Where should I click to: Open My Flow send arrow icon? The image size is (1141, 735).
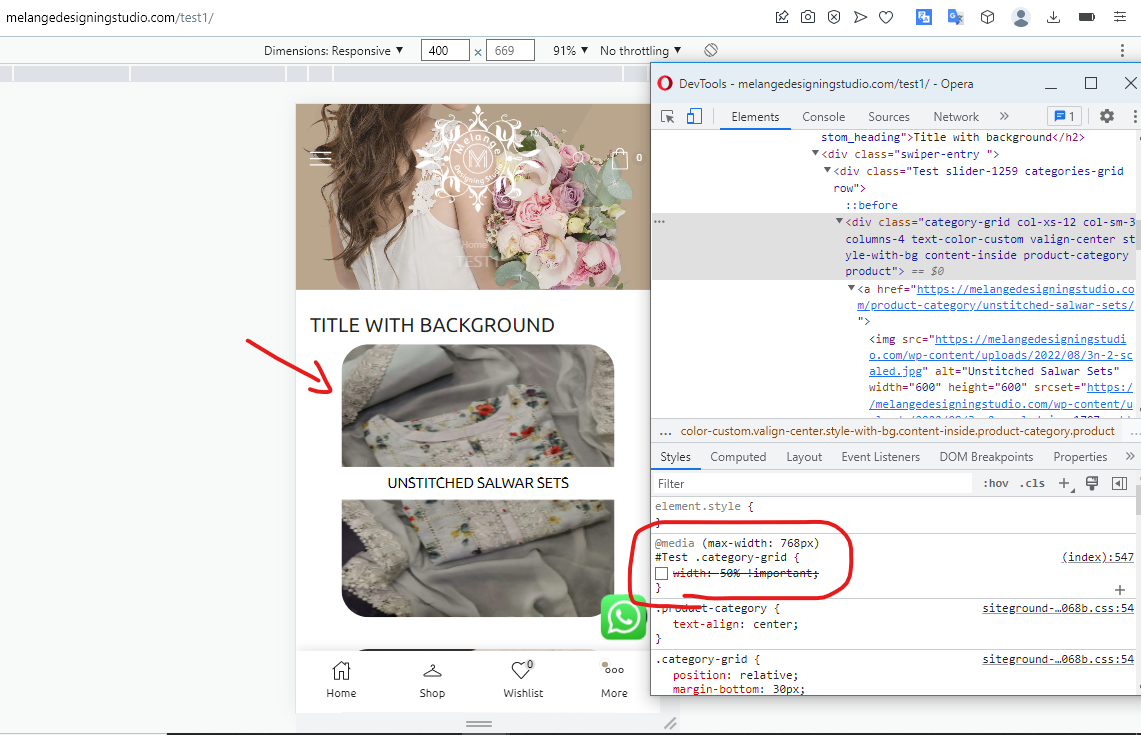pos(860,17)
